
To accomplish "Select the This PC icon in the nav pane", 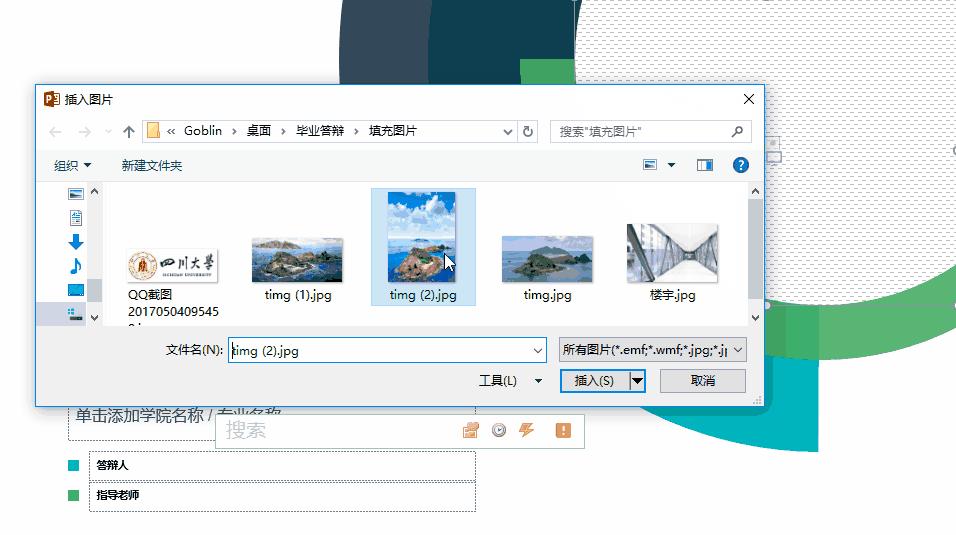I will point(76,314).
